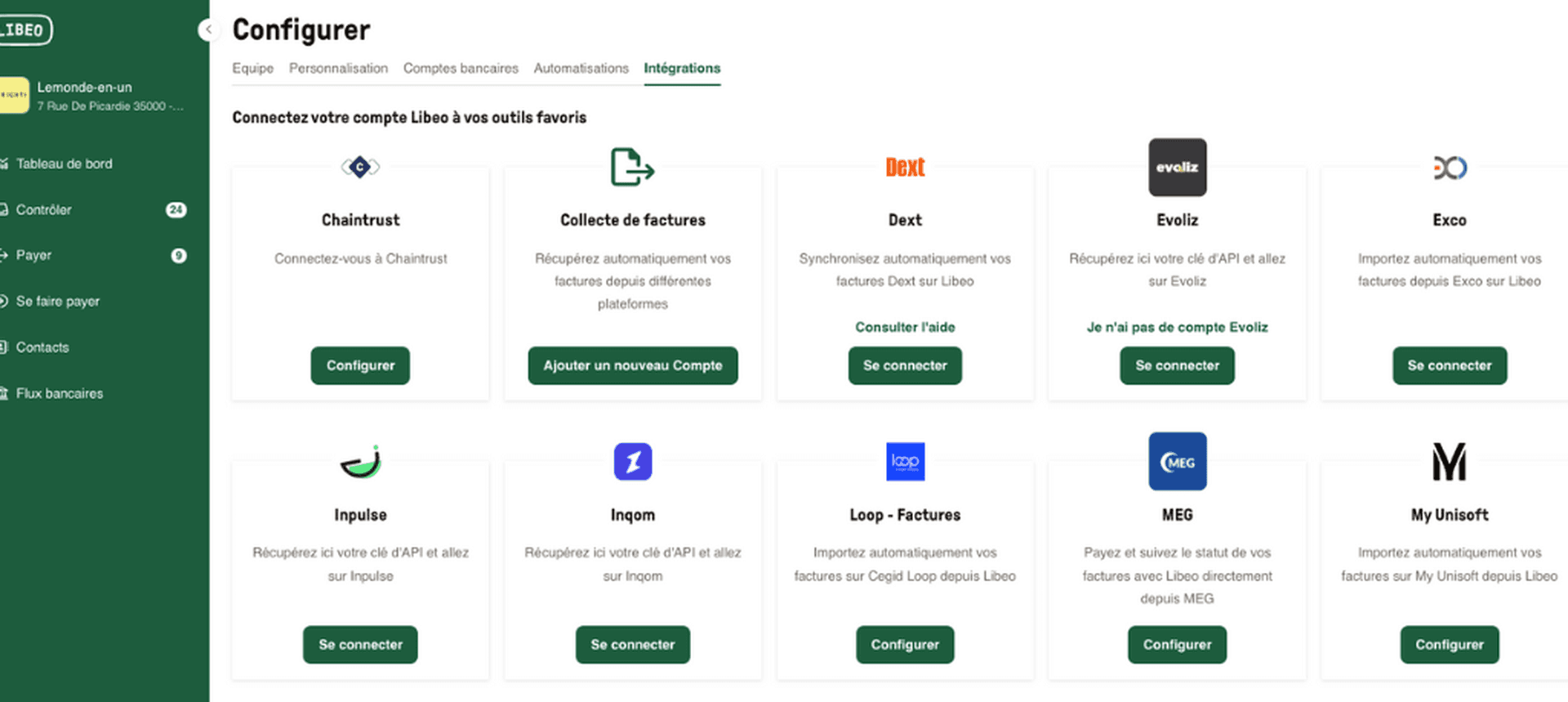
Task: Click the Chaintrust logo icon
Action: click(360, 167)
